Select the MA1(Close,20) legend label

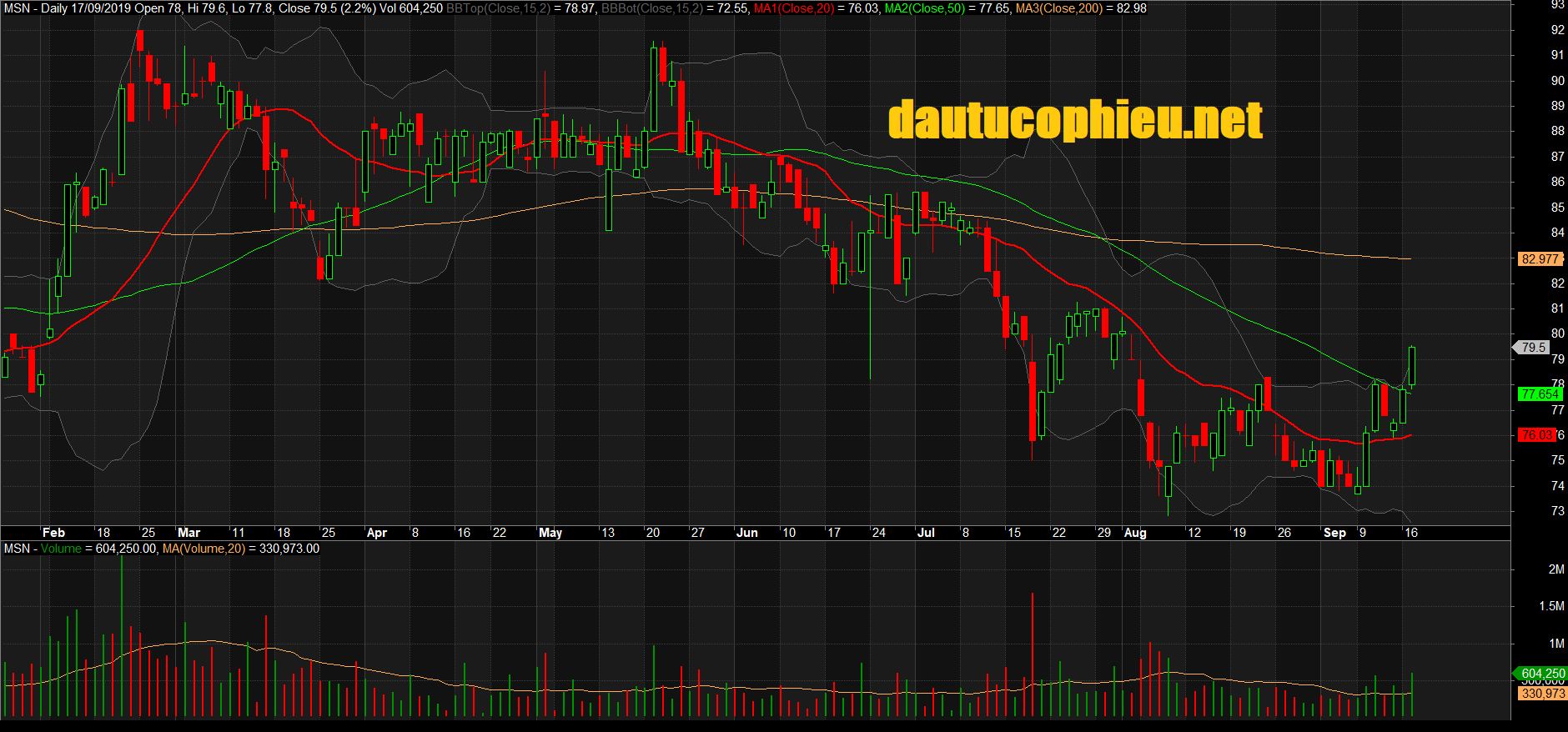[793, 8]
